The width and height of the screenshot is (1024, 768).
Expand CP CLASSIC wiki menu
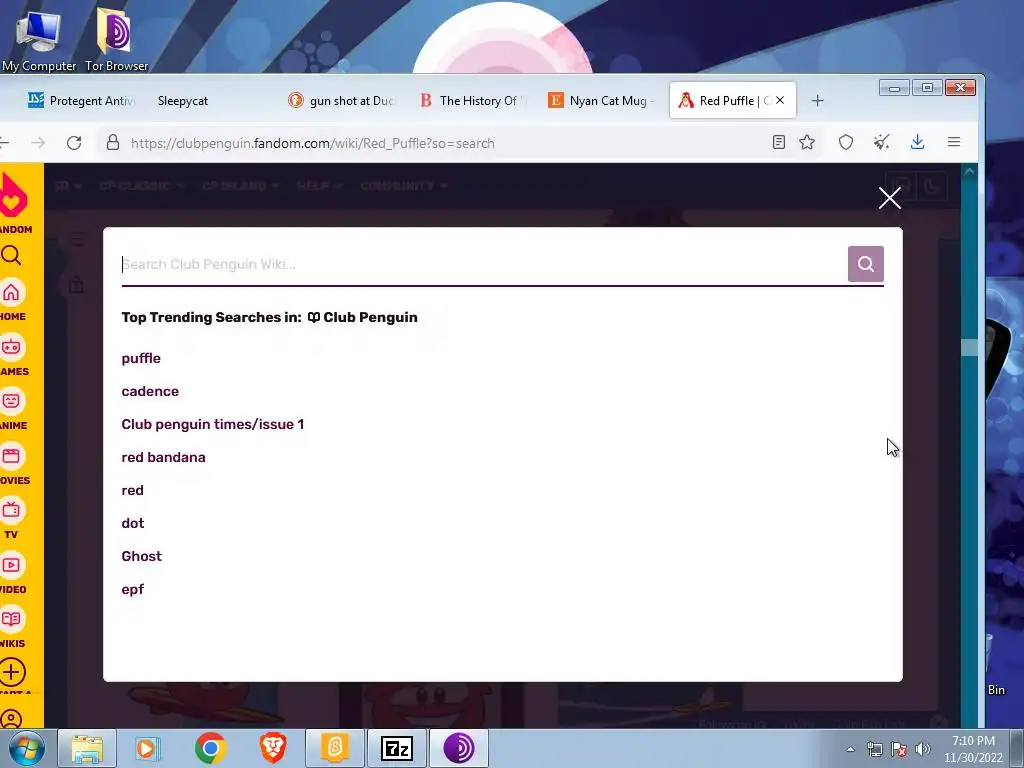[x=142, y=186]
